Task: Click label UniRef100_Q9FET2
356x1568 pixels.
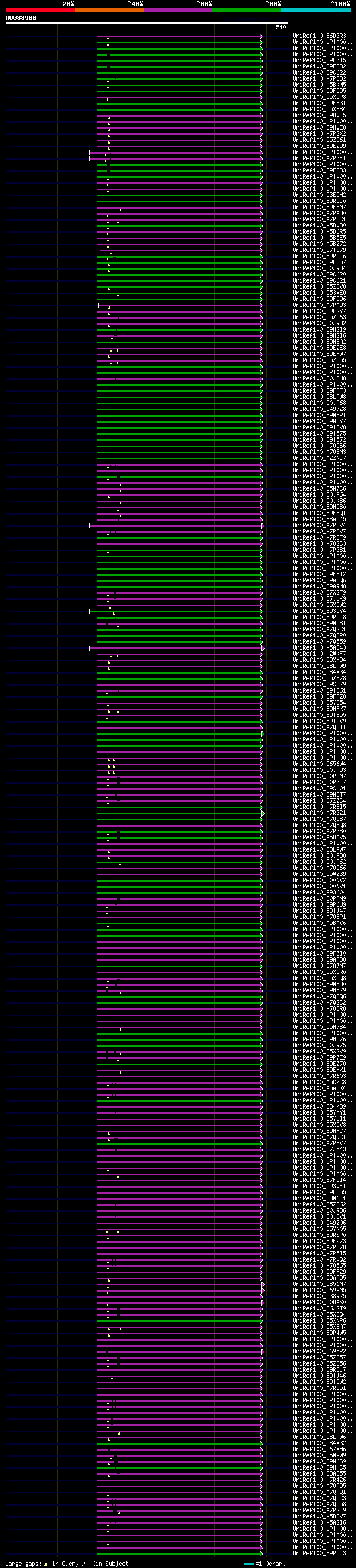Action: pos(319,574)
